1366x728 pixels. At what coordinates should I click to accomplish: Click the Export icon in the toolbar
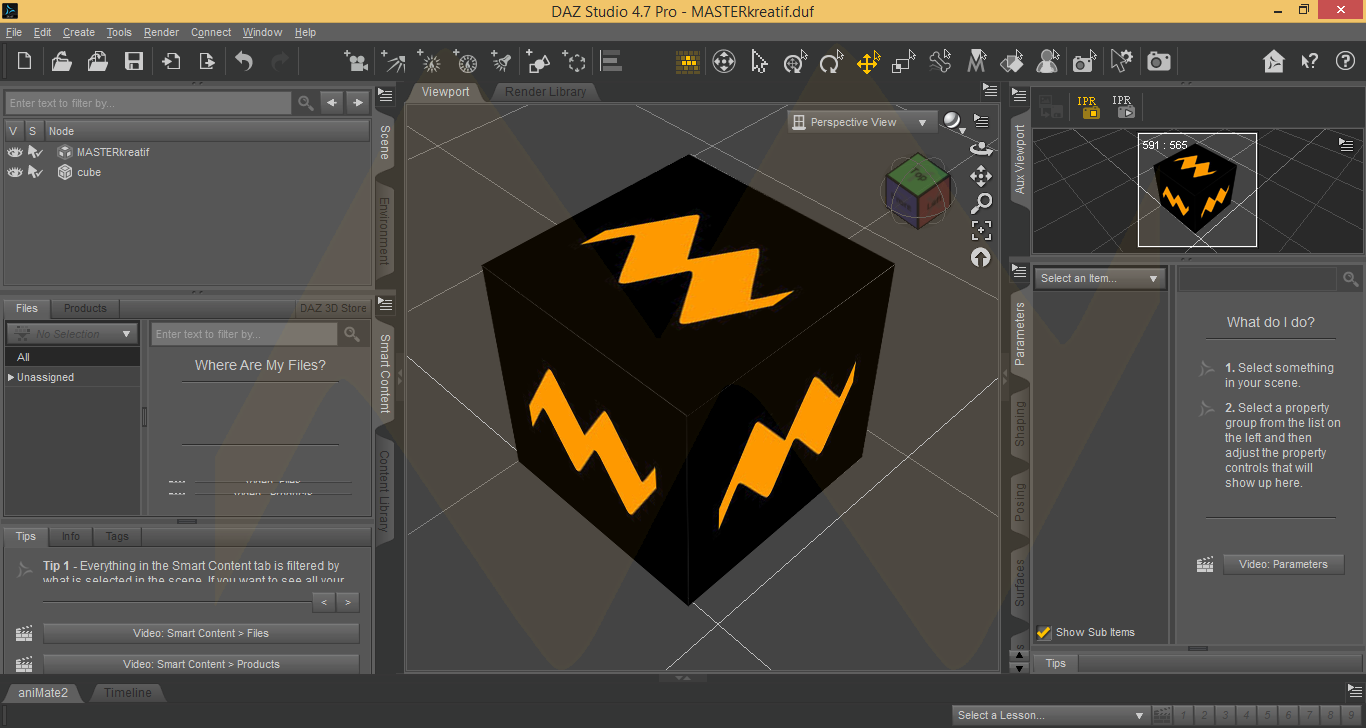[206, 62]
